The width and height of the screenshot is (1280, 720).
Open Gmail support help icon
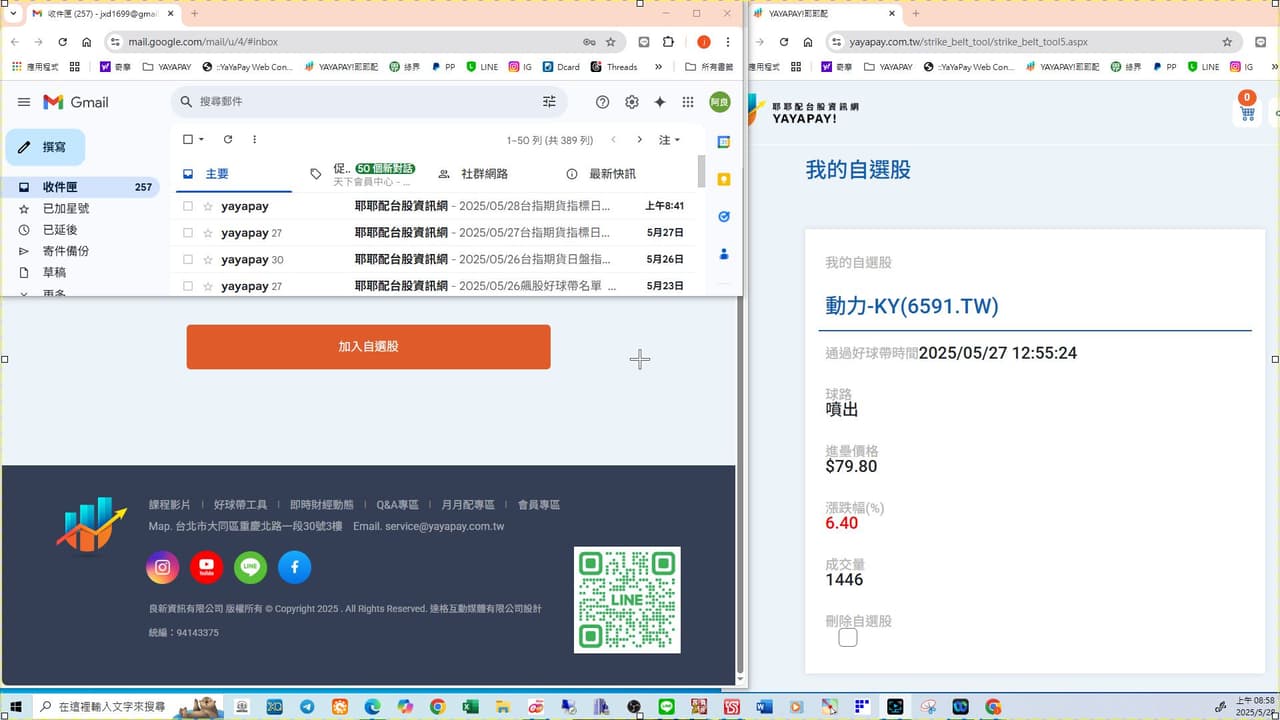pyautogui.click(x=602, y=102)
